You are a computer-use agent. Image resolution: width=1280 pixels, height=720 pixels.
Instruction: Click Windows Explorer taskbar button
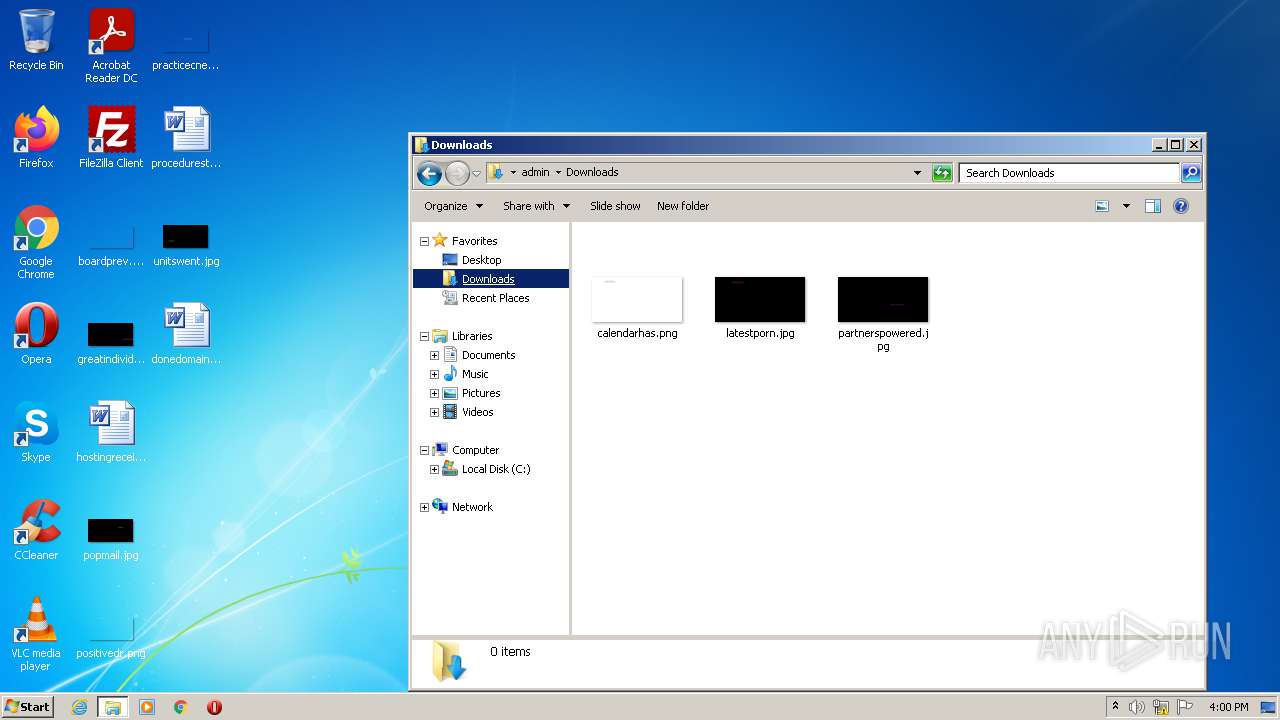coord(113,707)
